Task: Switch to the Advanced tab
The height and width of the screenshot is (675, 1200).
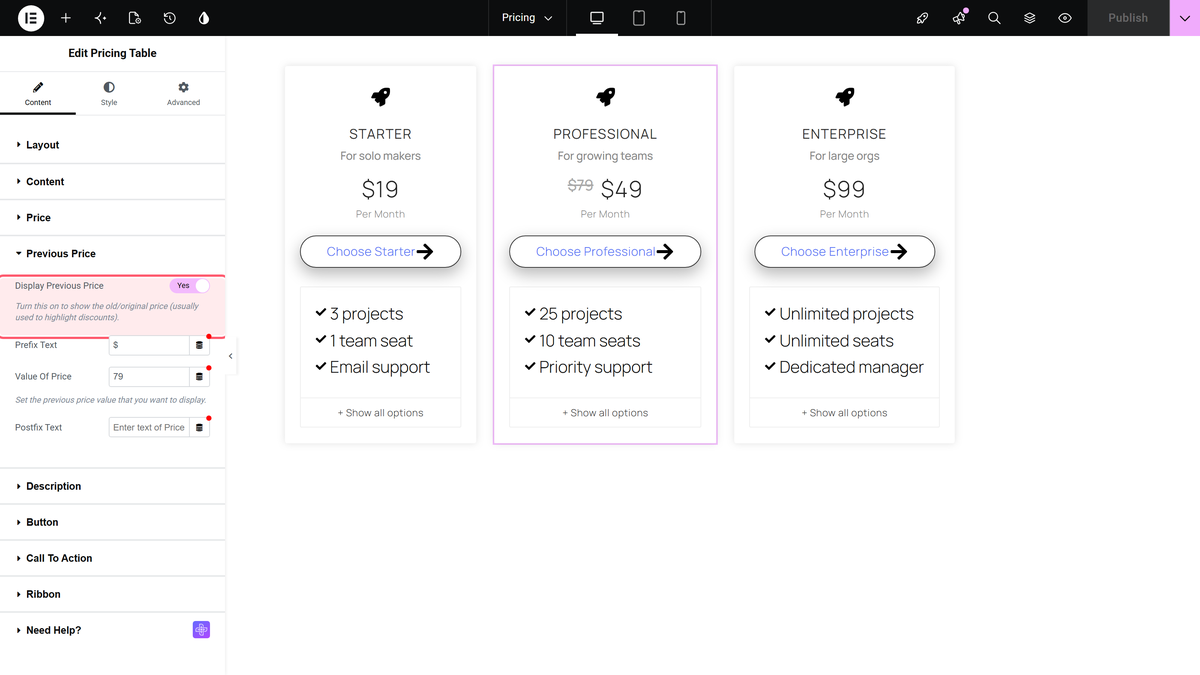Action: tap(183, 95)
